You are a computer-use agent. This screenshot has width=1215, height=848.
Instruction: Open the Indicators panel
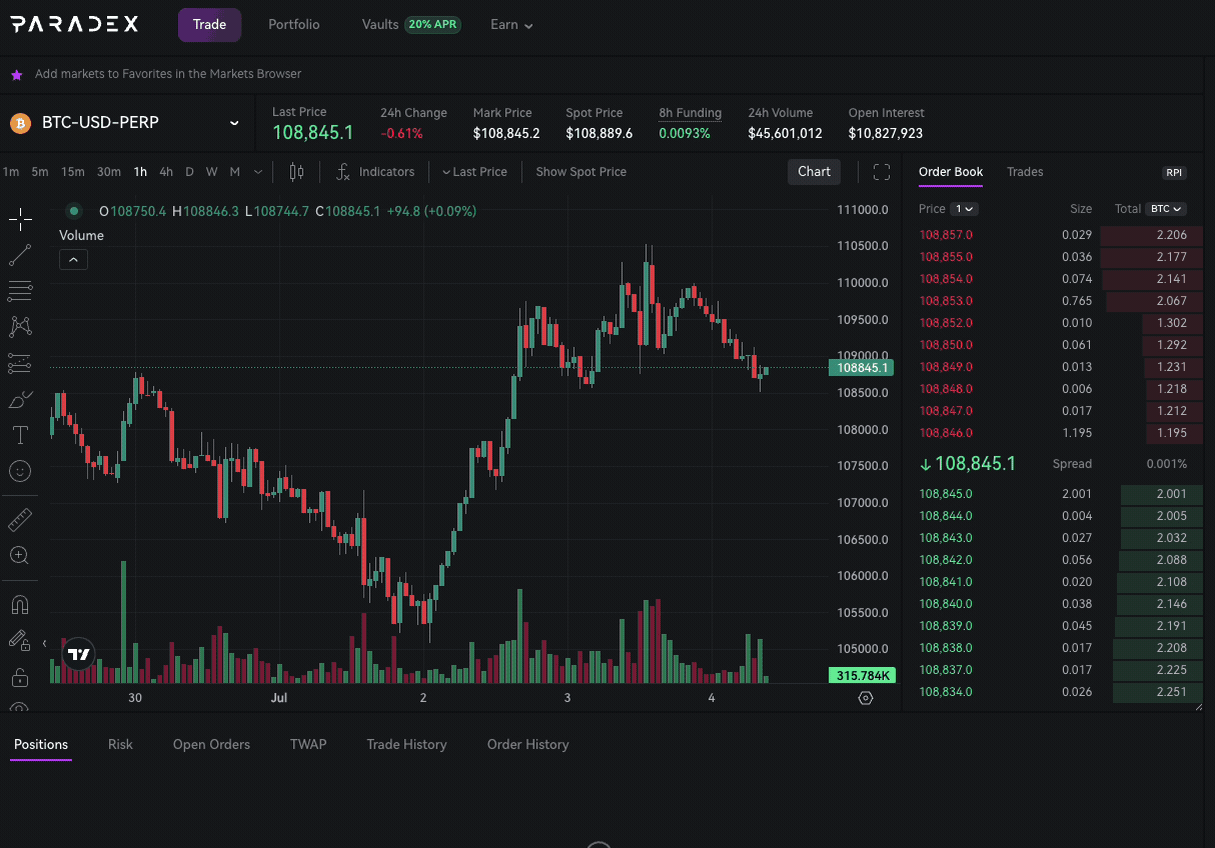point(375,172)
